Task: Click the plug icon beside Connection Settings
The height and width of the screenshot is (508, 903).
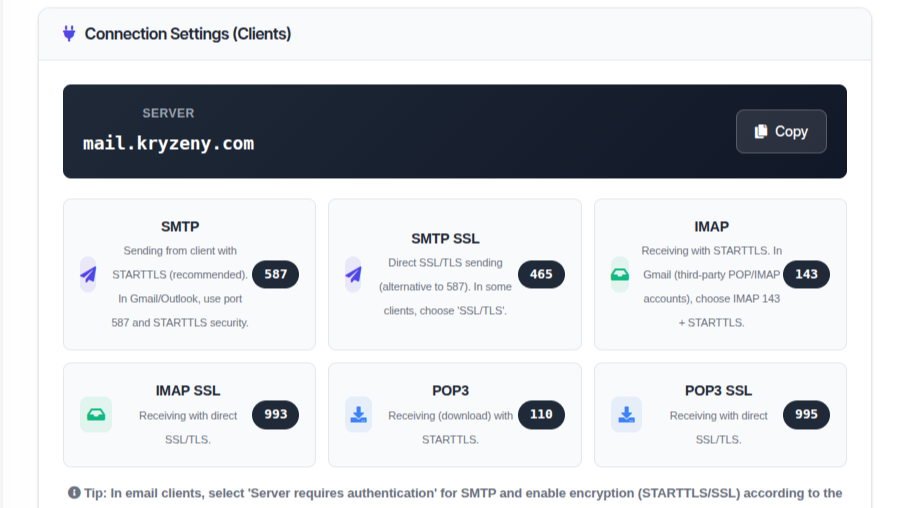Action: (x=69, y=34)
